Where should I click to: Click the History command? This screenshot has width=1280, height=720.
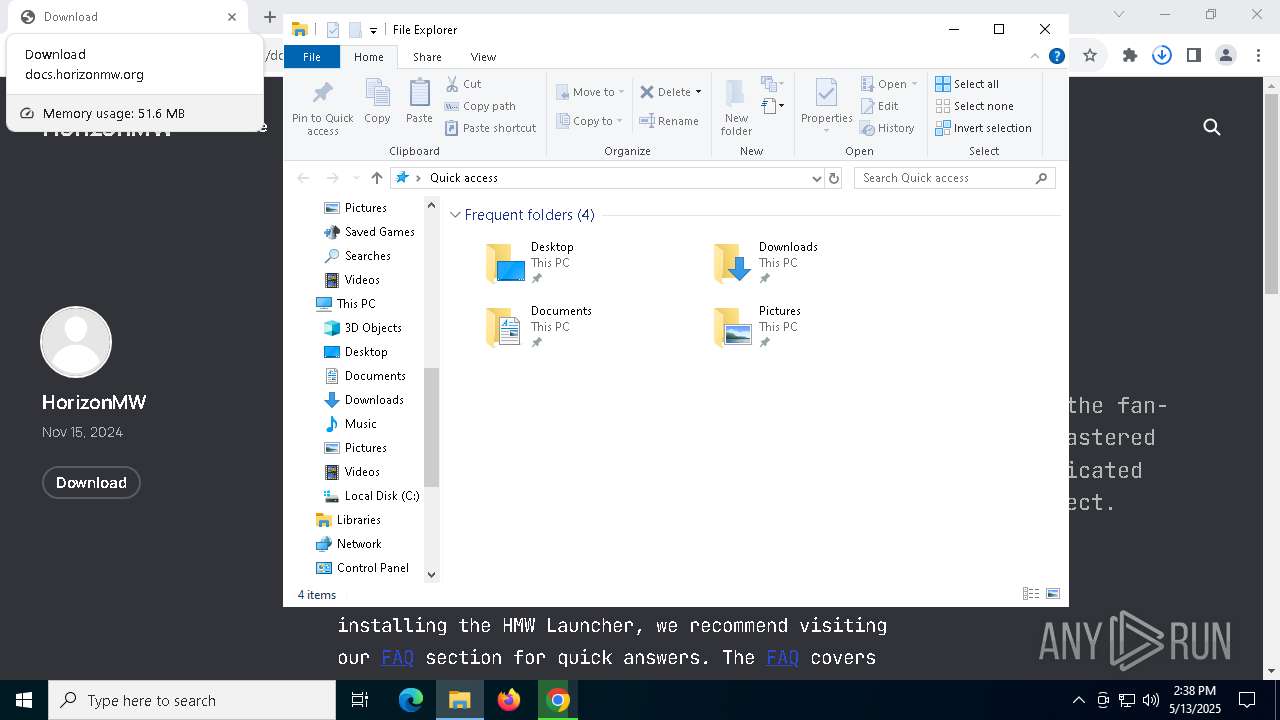pyautogui.click(x=887, y=128)
